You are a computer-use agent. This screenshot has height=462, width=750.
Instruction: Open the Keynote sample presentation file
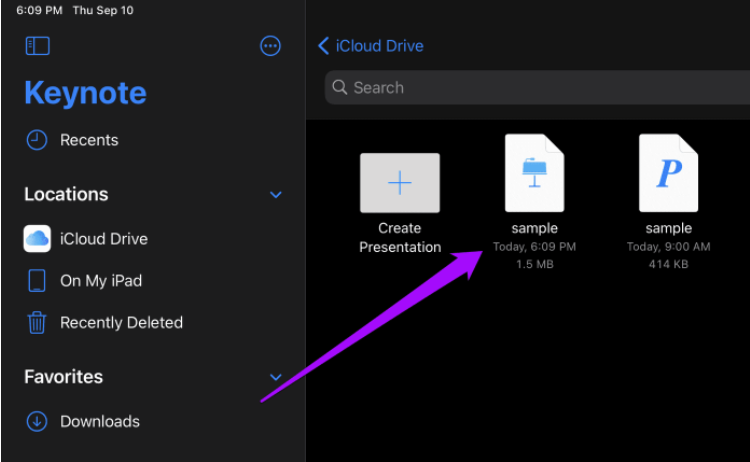click(534, 173)
